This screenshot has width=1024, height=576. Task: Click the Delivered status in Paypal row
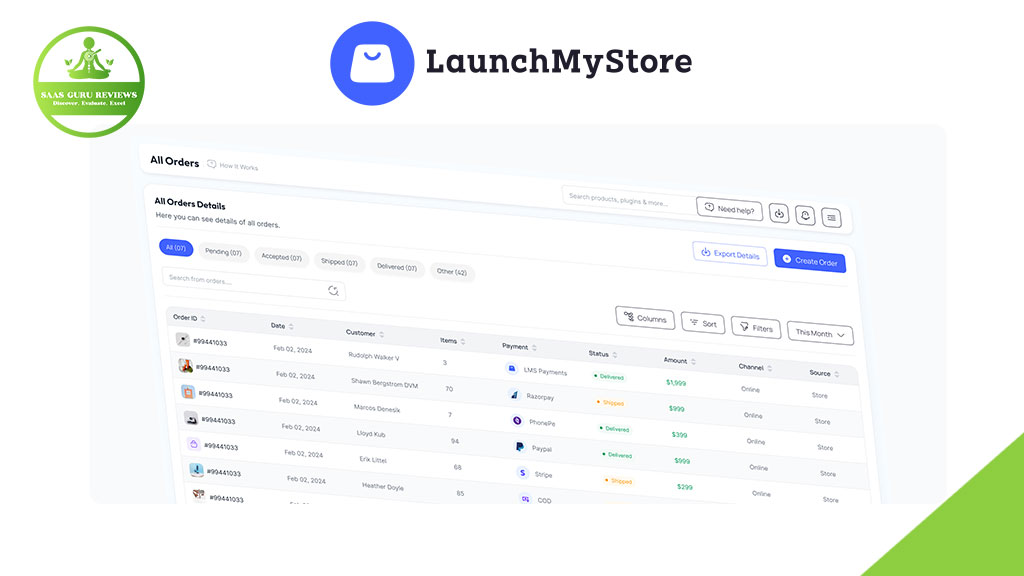pos(617,455)
